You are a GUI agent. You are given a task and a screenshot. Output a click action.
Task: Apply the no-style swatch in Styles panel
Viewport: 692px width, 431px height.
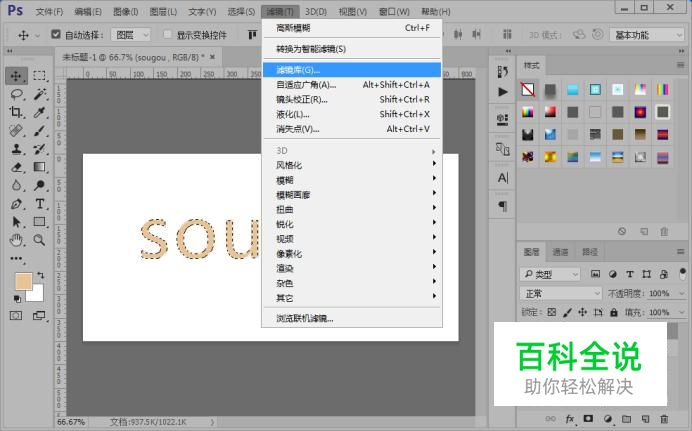[x=528, y=90]
